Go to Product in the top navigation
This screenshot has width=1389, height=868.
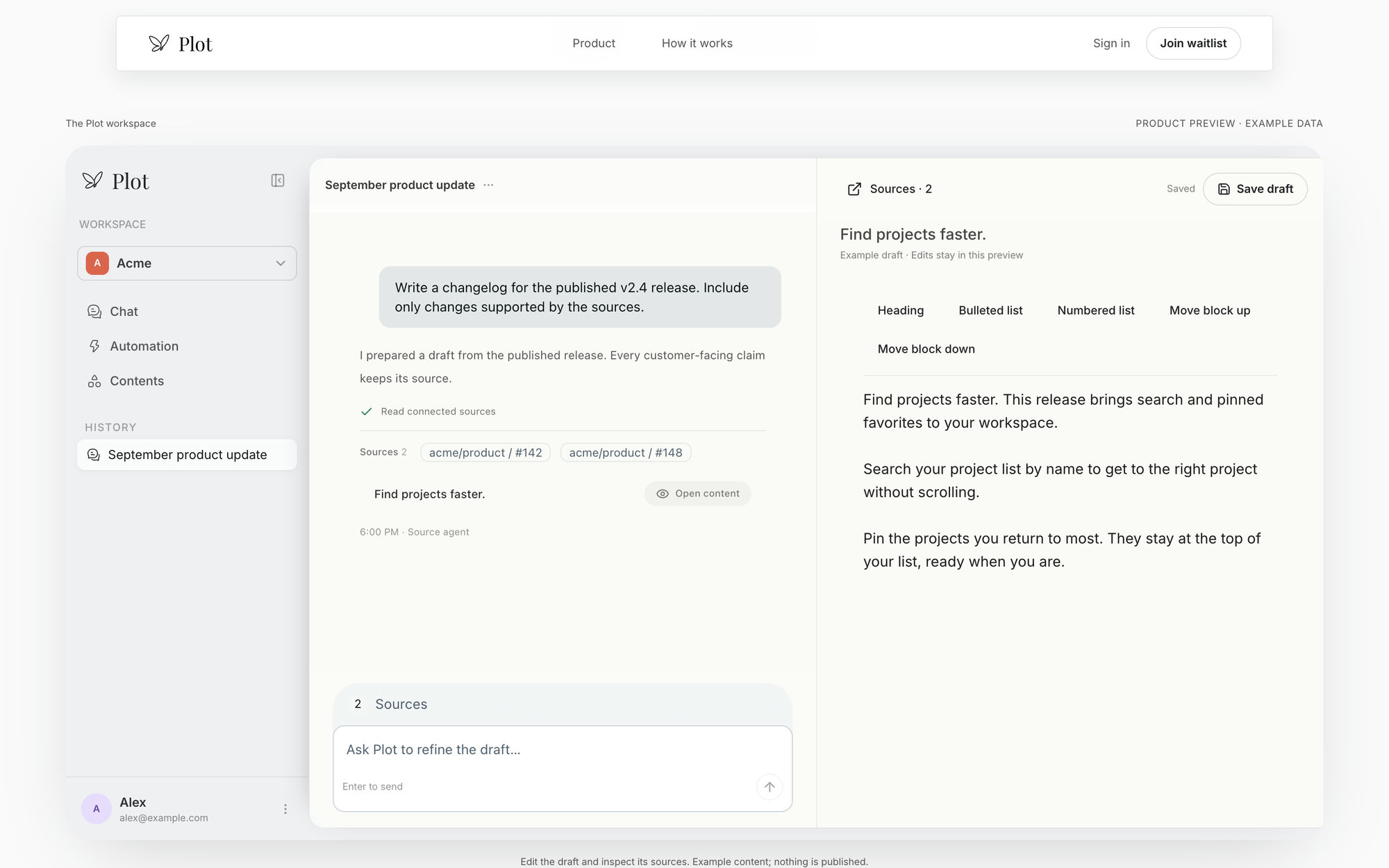pyautogui.click(x=594, y=43)
